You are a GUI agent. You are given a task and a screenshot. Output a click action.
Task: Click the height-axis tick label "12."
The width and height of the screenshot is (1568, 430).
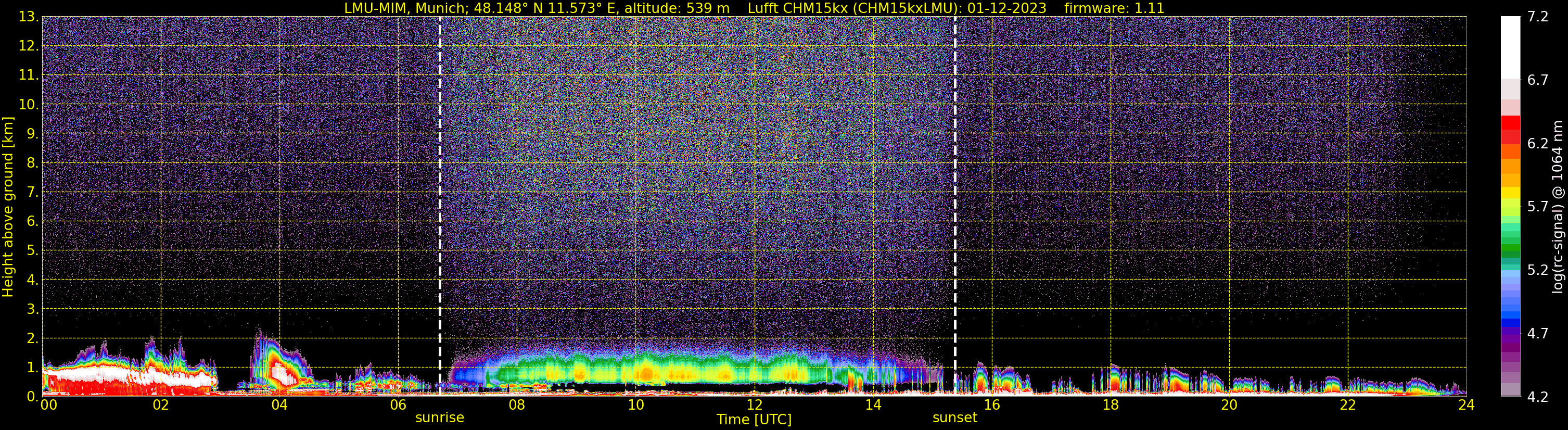(x=29, y=46)
